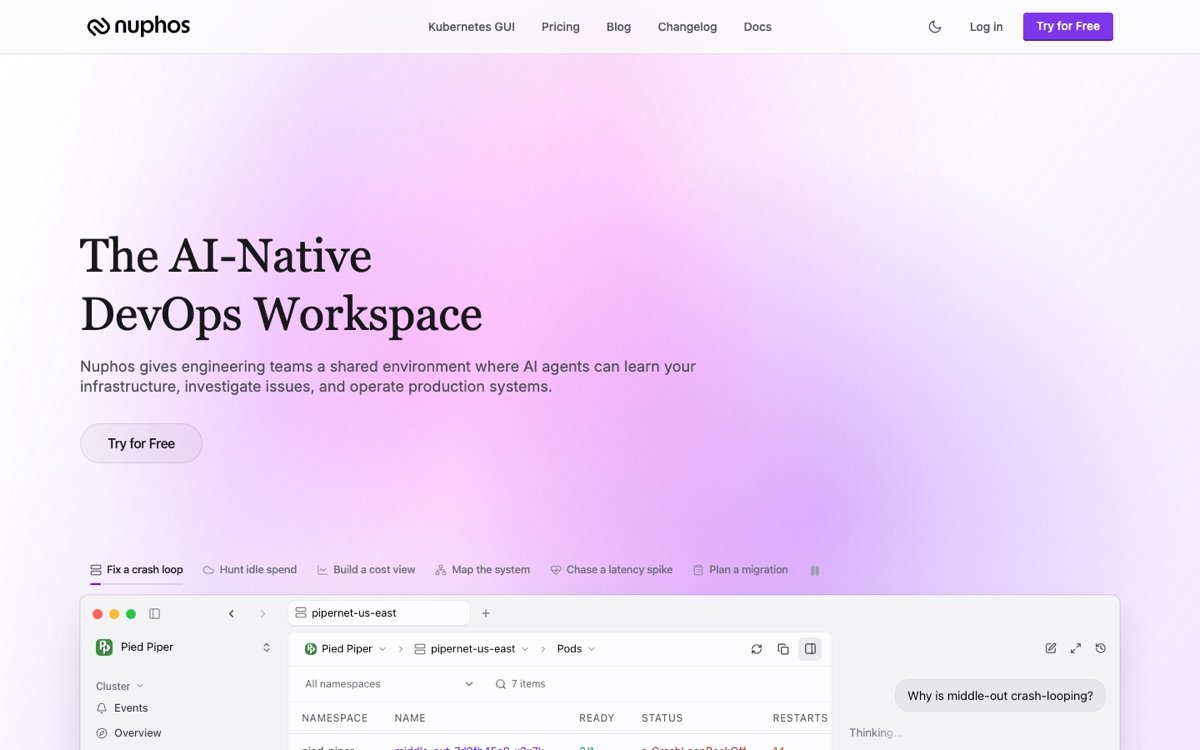This screenshot has height=750, width=1200.
Task: Open Overview in the sidebar
Action: coord(128,733)
